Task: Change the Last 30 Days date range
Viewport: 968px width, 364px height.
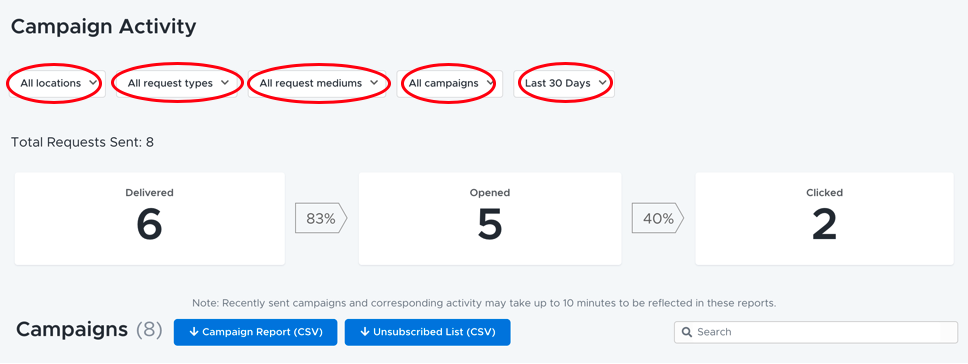Action: coord(564,83)
